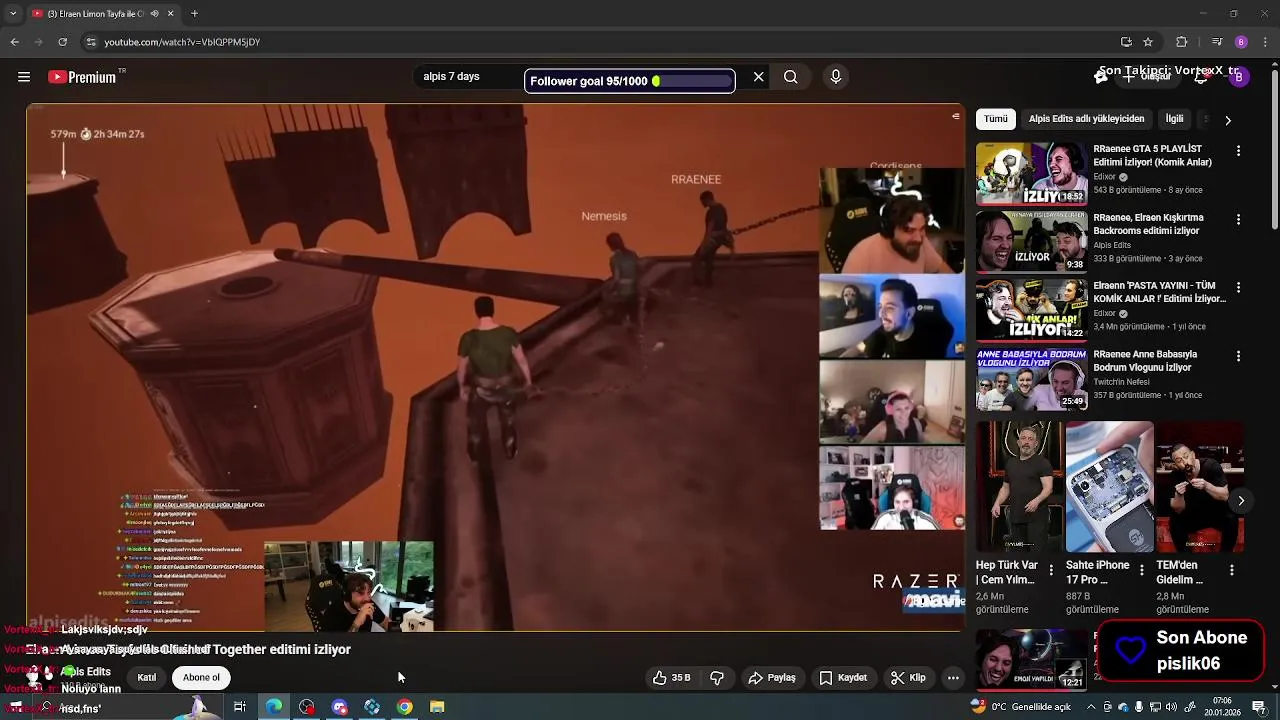
Task: Select Alpis Edits adlı yükleyiciden chip
Action: coord(1086,119)
